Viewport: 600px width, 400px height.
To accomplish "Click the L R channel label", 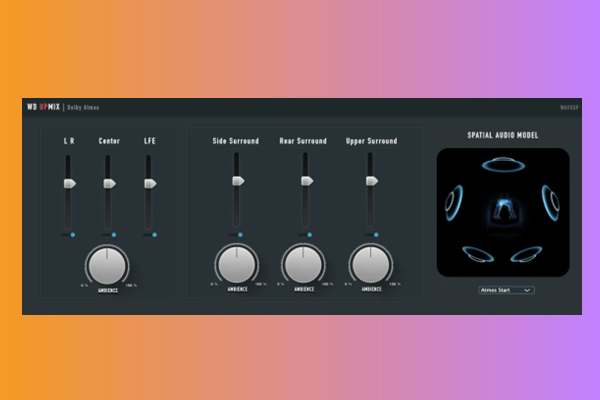I will click(x=69, y=141).
